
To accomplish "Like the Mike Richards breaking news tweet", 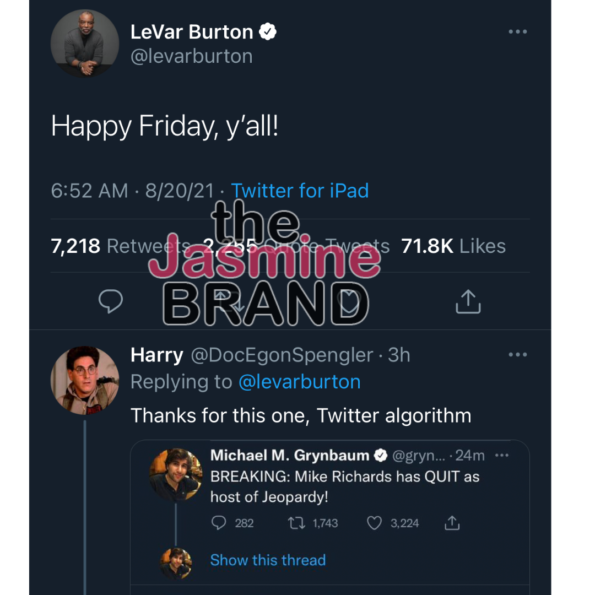I will [x=374, y=523].
